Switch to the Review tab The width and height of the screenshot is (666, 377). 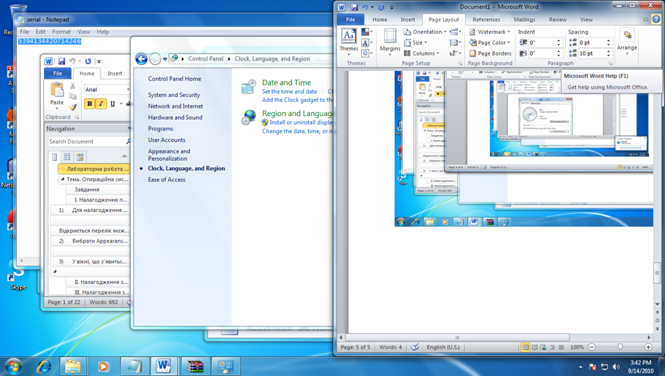(557, 20)
